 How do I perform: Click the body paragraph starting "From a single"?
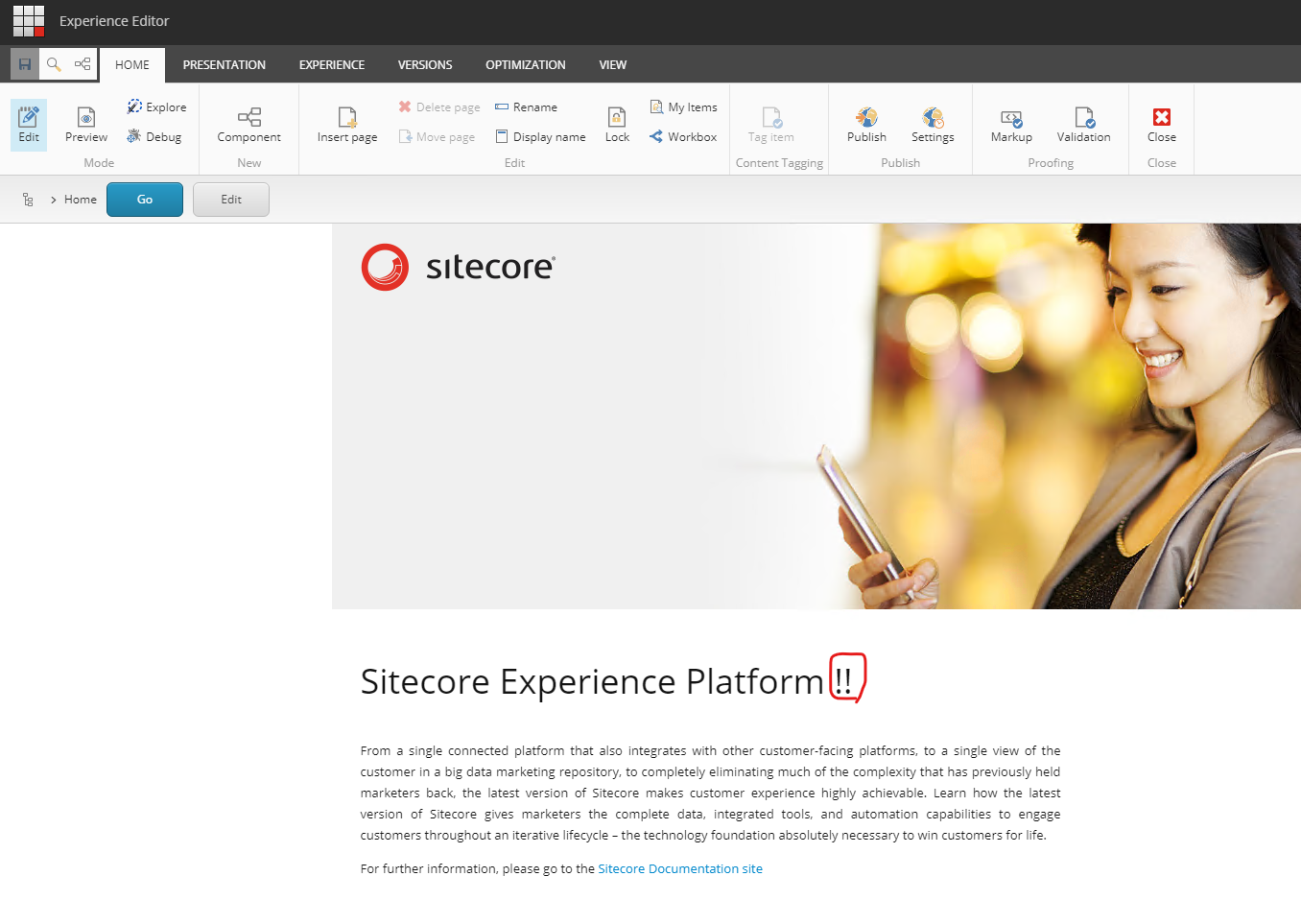click(x=711, y=793)
